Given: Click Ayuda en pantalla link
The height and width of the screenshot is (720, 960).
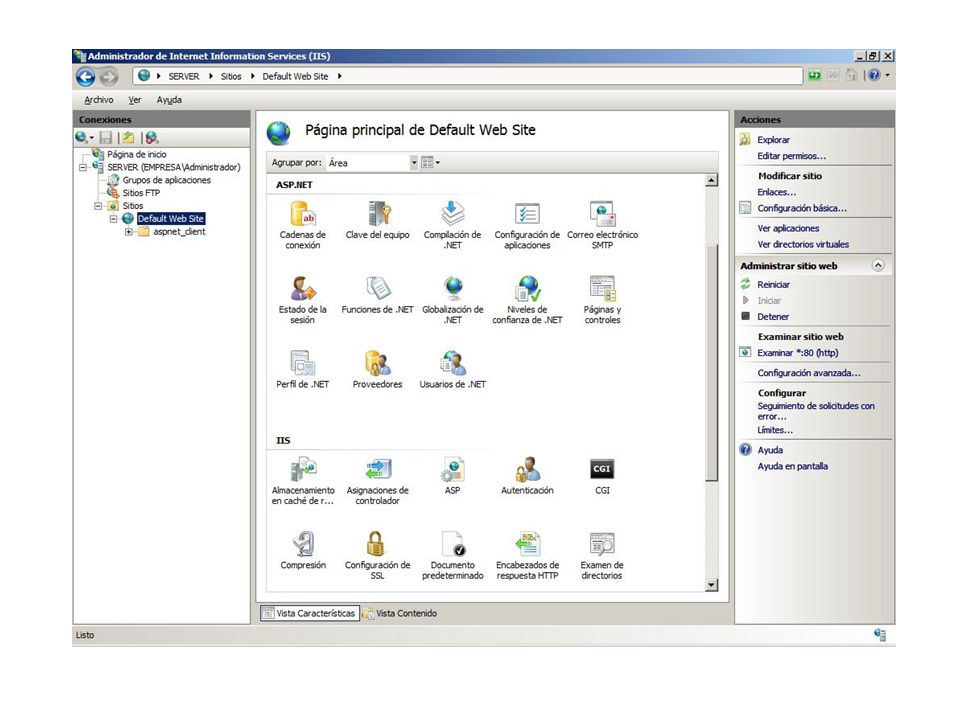Looking at the screenshot, I should pyautogui.click(x=792, y=467).
